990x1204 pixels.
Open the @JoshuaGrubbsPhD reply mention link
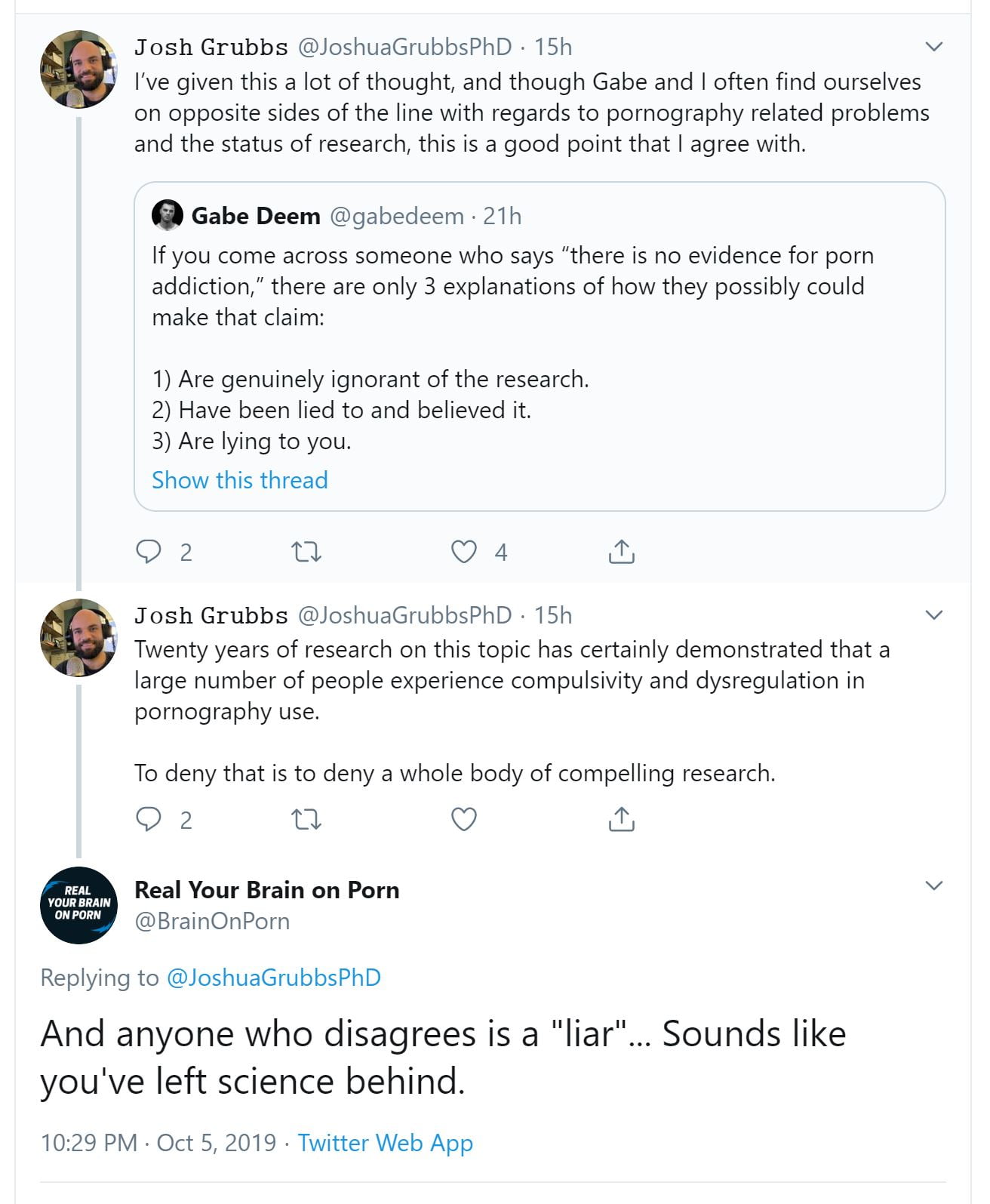pyautogui.click(x=273, y=978)
